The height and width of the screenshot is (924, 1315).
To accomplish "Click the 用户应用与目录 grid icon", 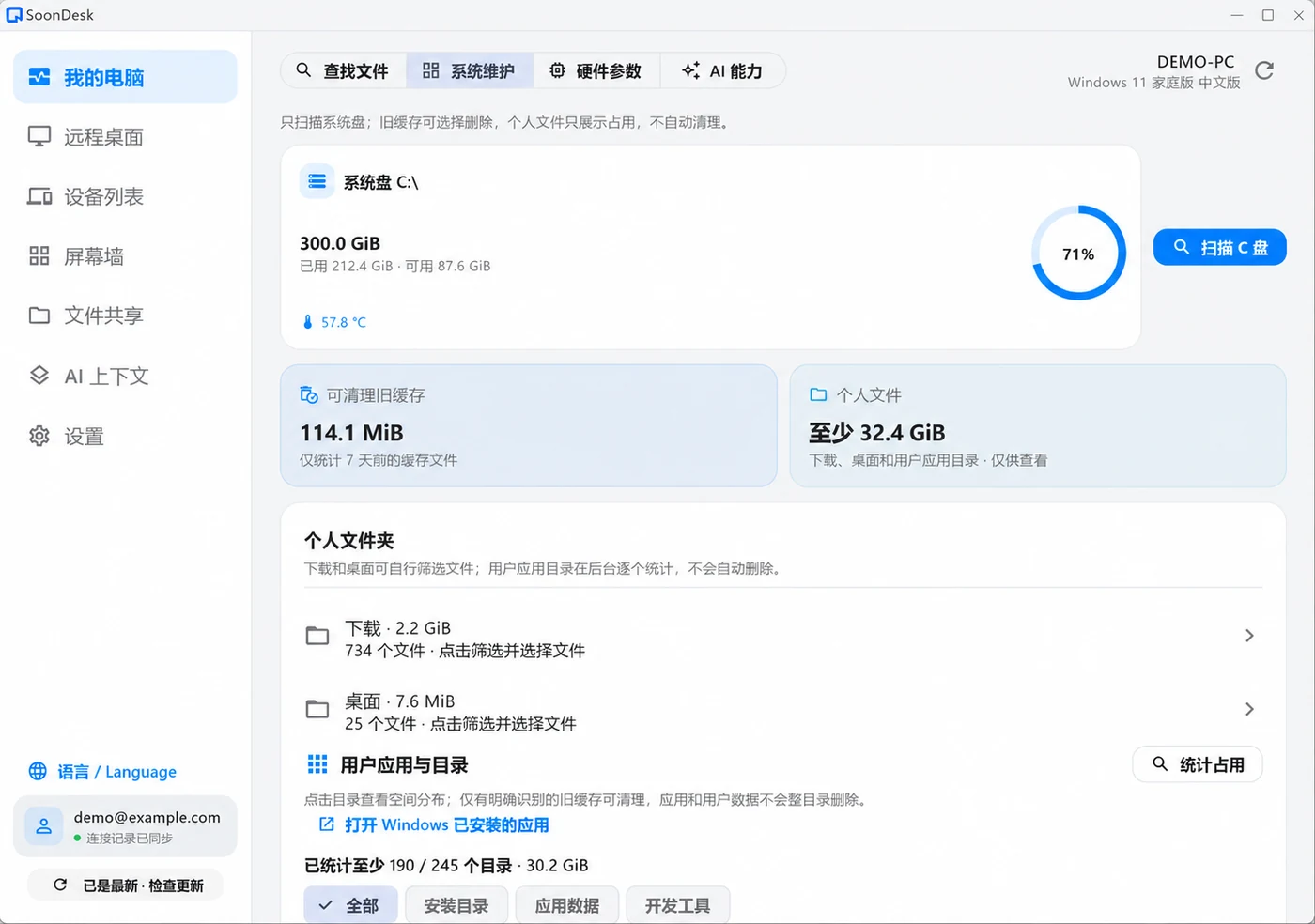I will click(317, 764).
